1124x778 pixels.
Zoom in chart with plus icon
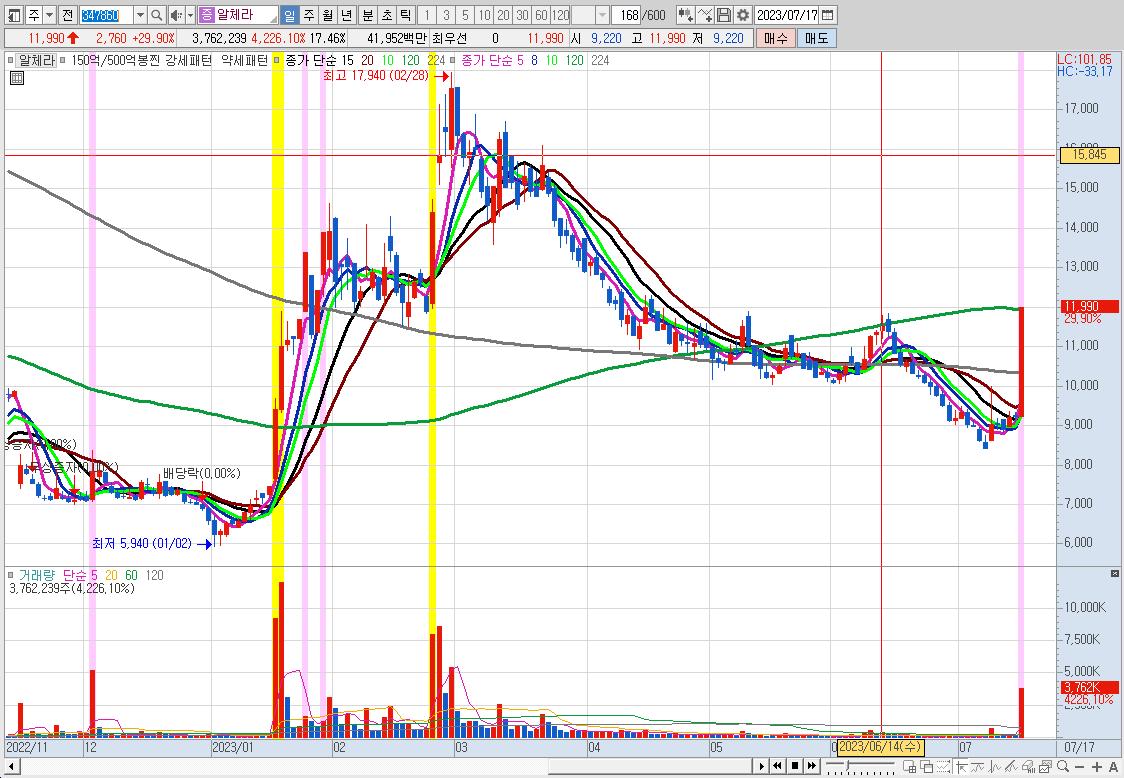click(1097, 766)
